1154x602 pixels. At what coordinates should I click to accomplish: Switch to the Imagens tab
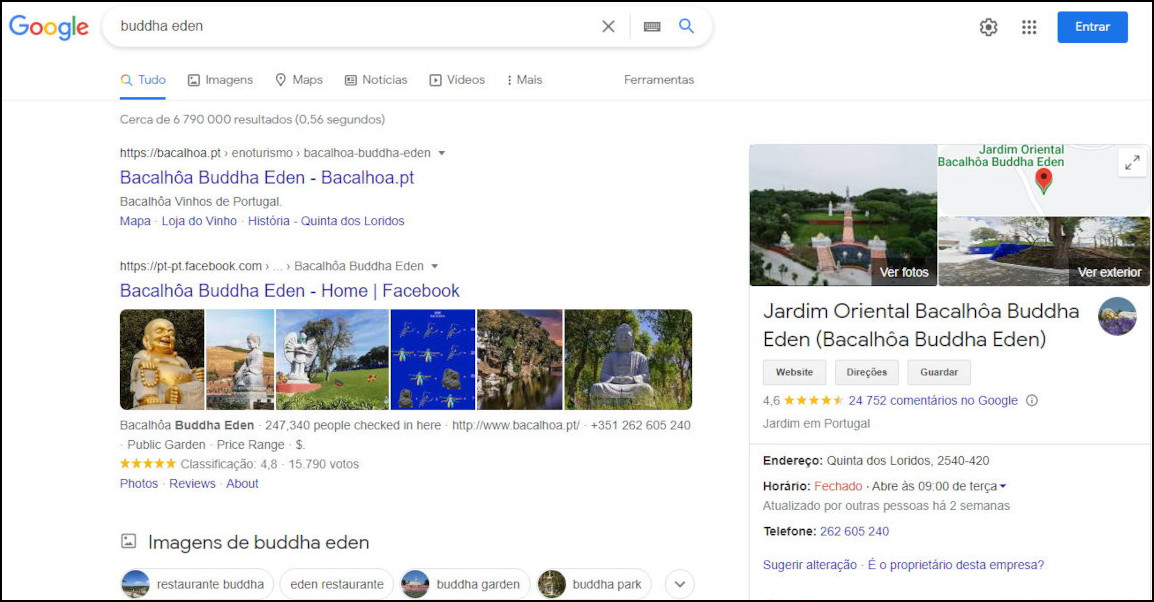click(220, 80)
